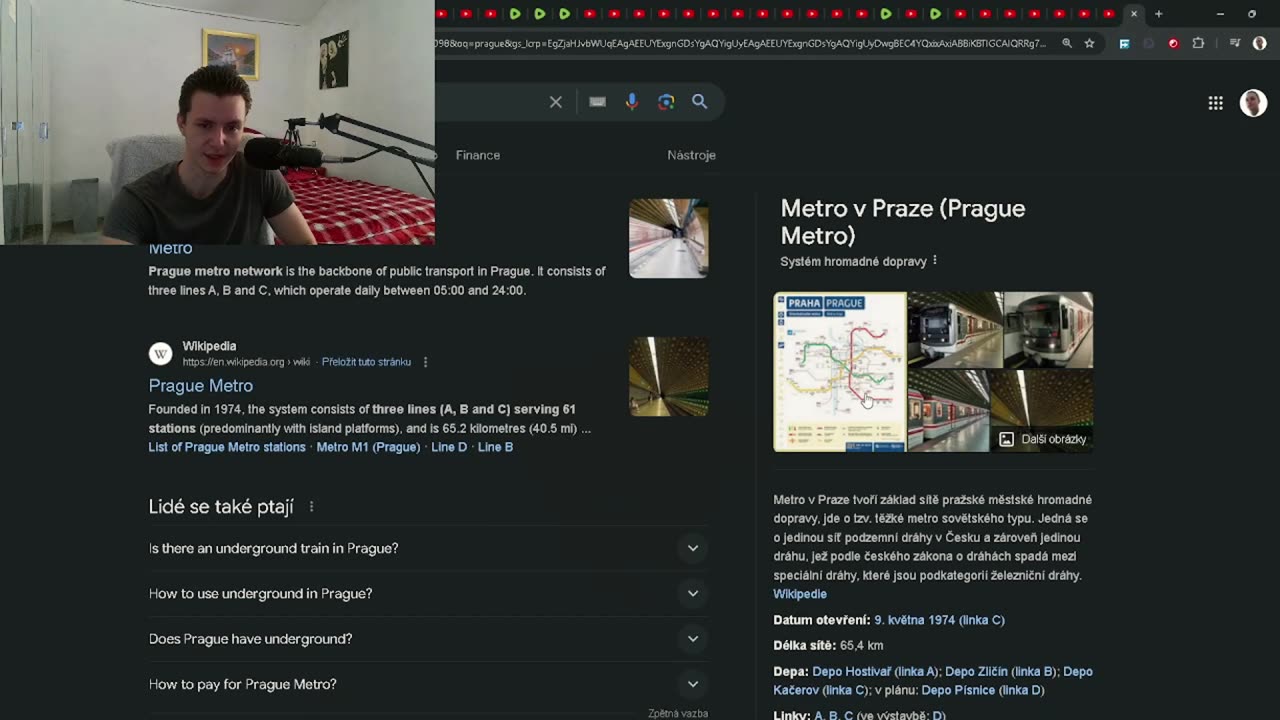Open options next to Systém hromadné dopravy
Viewport: 1280px width, 720px height.
pyautogui.click(x=935, y=261)
